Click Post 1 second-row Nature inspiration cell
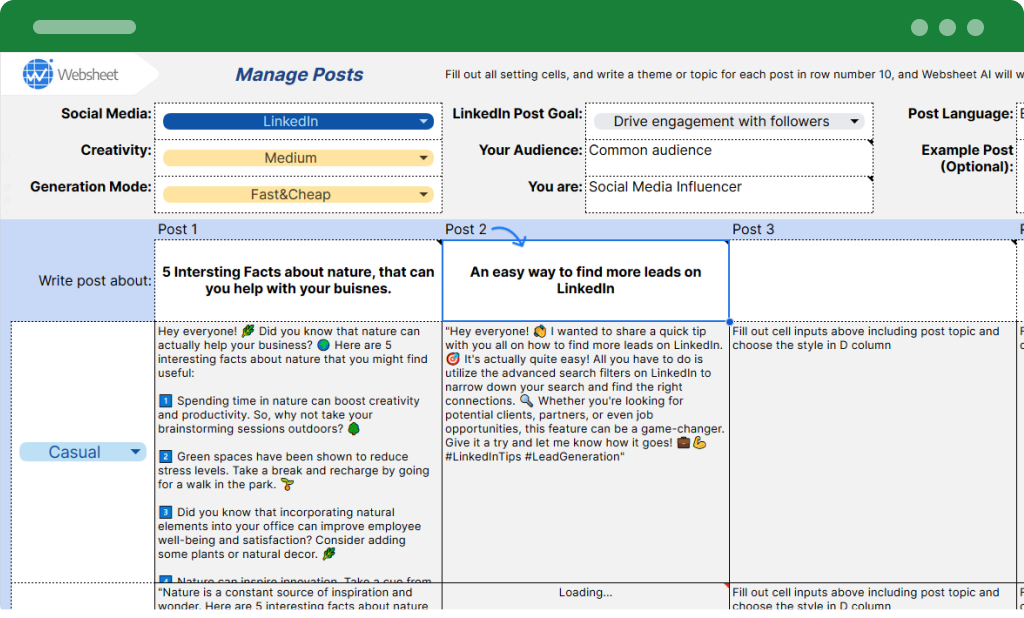This screenshot has width=1024, height=618. click(298, 596)
